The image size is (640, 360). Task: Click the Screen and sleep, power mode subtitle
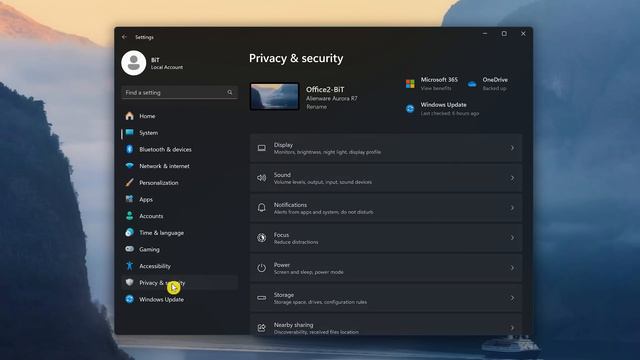[309, 272]
